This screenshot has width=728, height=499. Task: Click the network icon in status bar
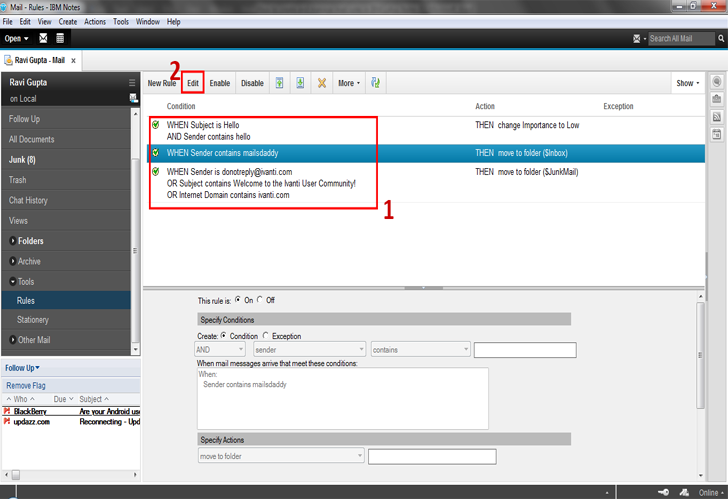point(684,493)
